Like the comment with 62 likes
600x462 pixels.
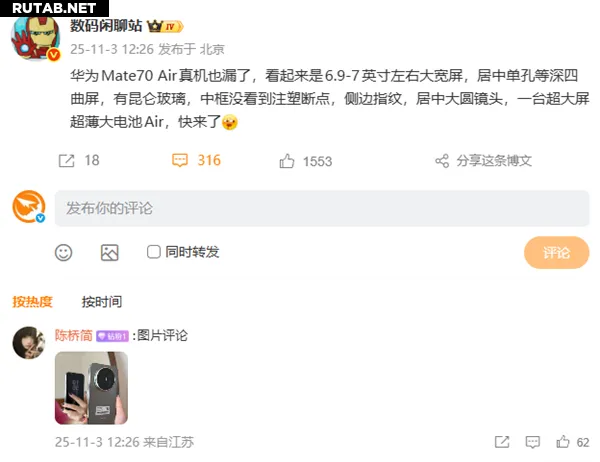click(x=563, y=442)
